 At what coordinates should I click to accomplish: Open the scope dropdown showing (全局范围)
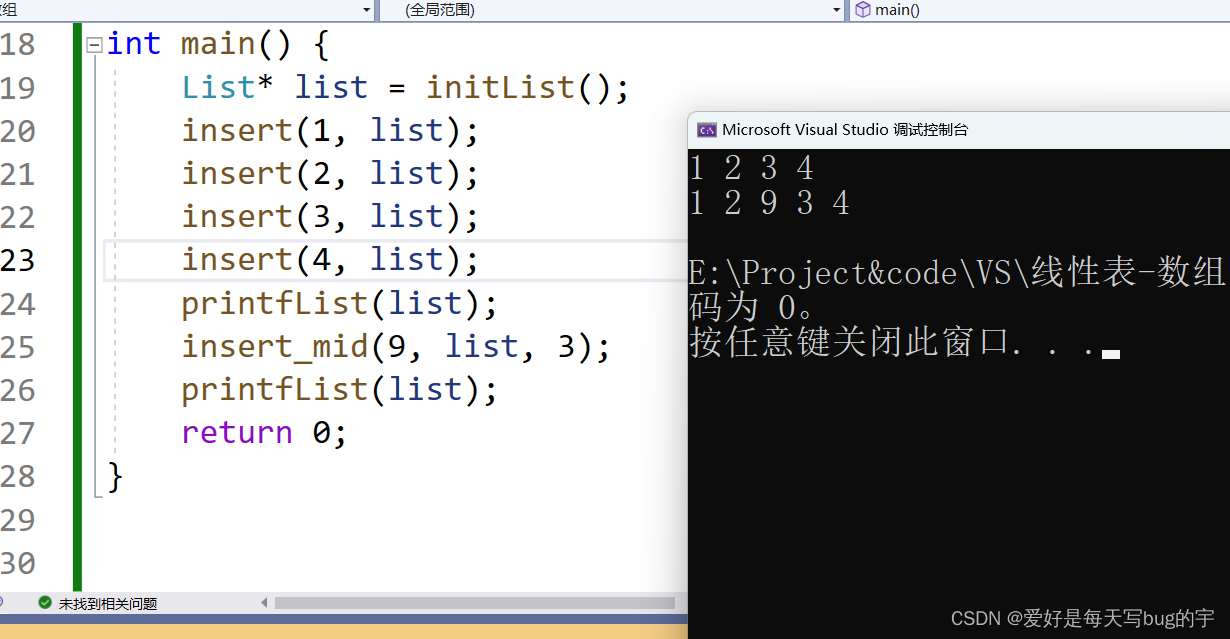838,10
